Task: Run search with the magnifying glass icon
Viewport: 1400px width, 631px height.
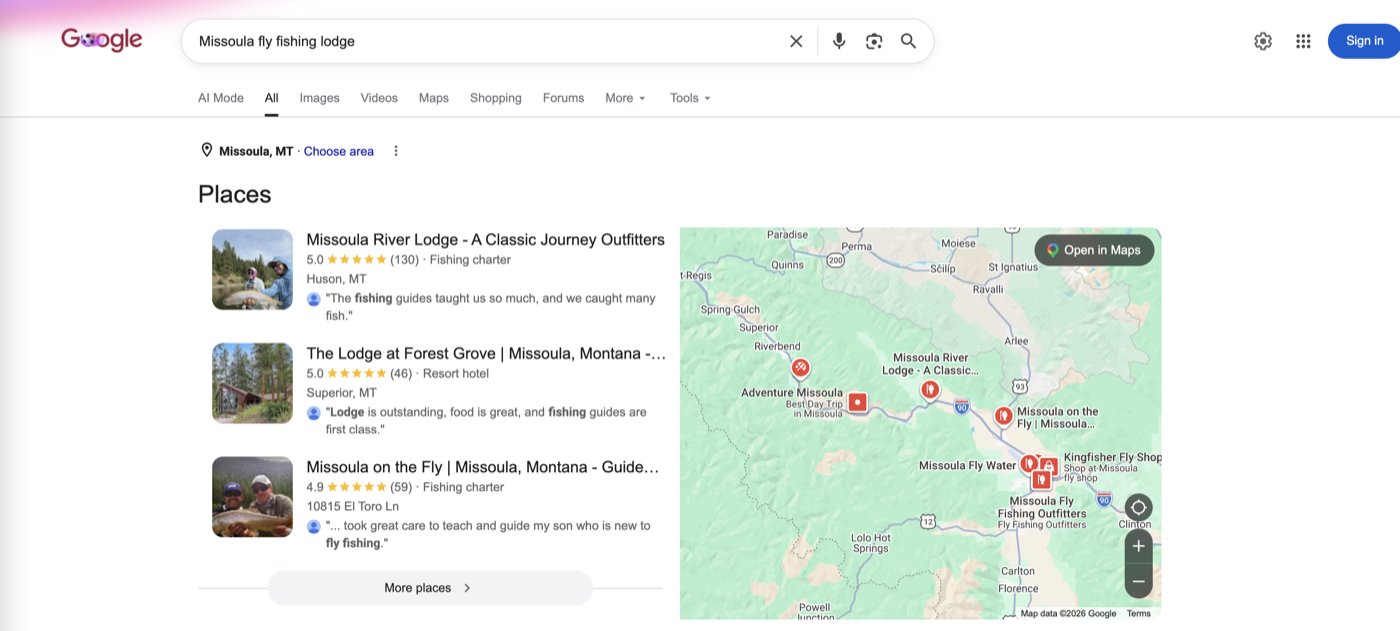Action: coord(908,41)
